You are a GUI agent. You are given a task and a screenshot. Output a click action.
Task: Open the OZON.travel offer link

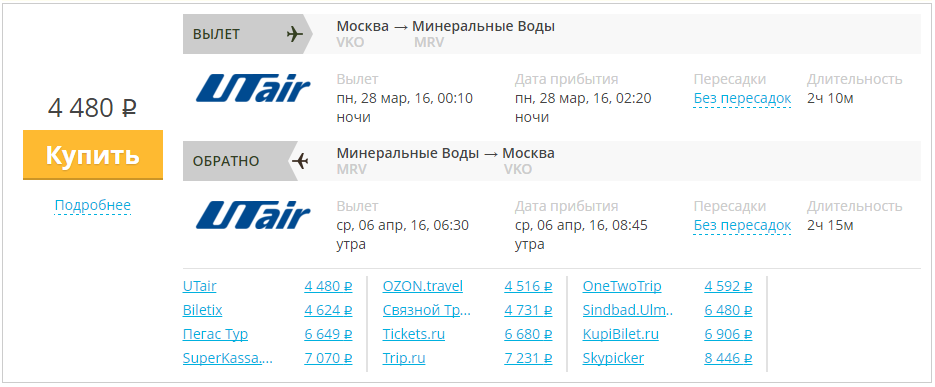tap(423, 286)
